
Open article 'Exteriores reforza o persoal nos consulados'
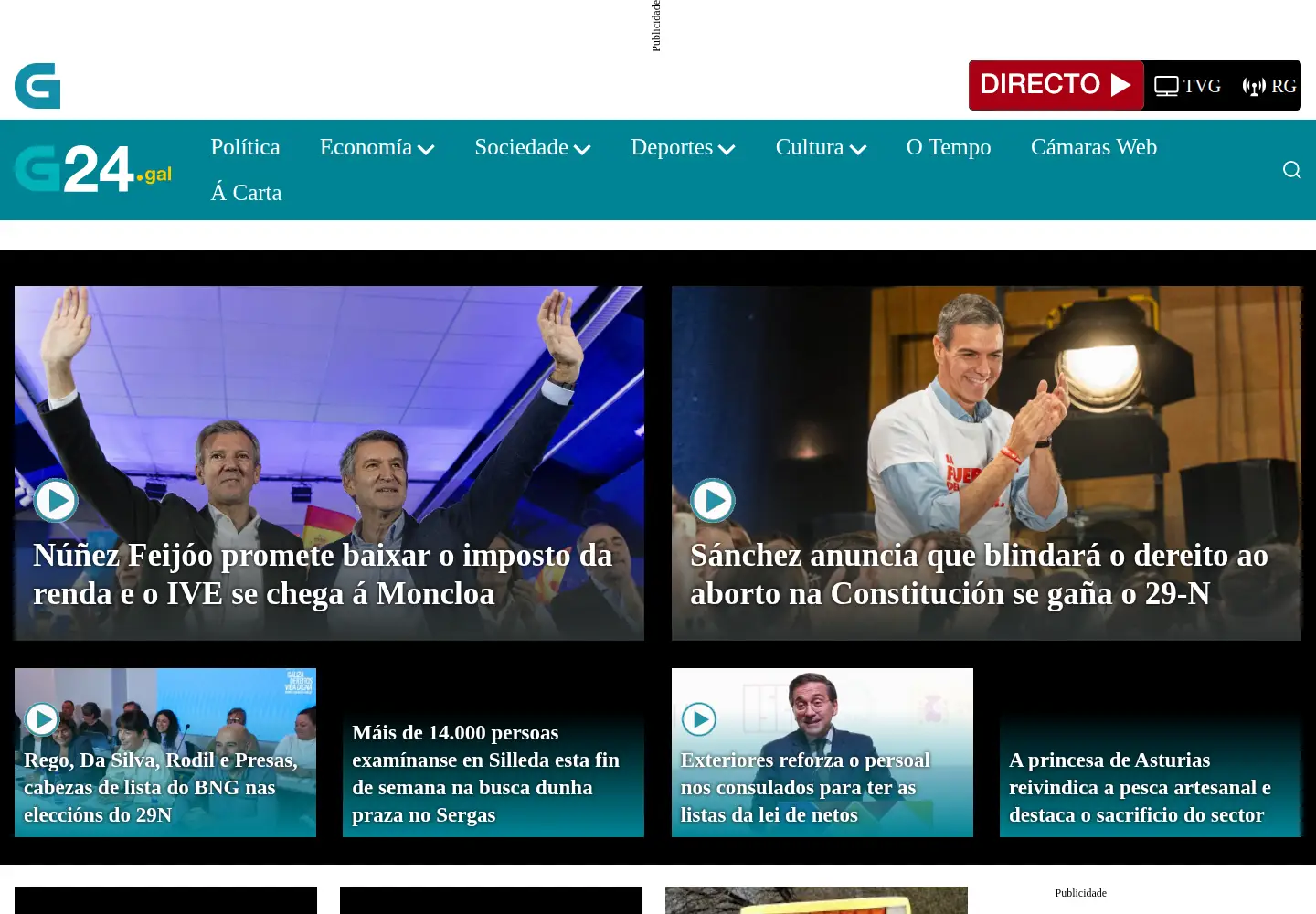click(x=805, y=787)
